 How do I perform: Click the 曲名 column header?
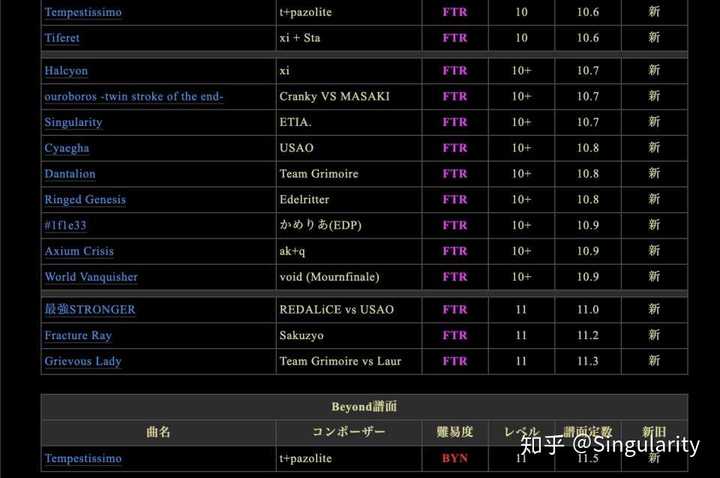click(158, 432)
